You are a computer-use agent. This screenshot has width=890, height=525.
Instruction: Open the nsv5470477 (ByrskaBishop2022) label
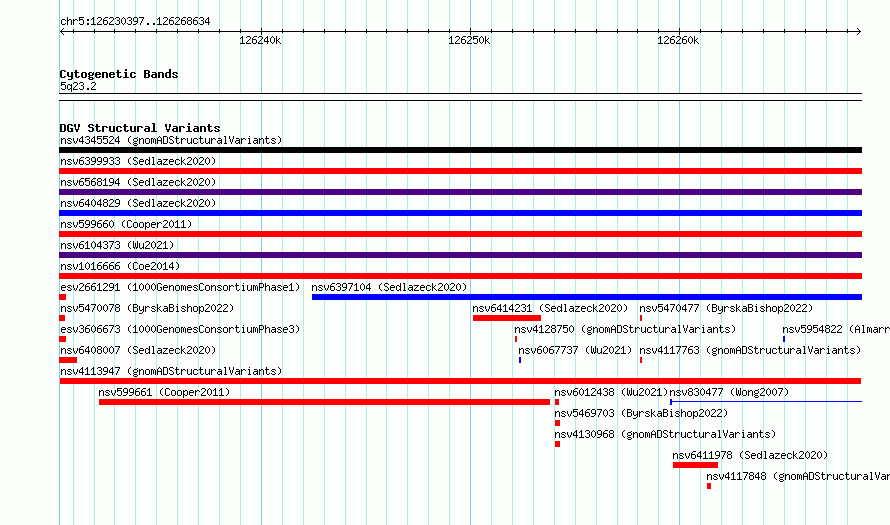tap(726, 308)
